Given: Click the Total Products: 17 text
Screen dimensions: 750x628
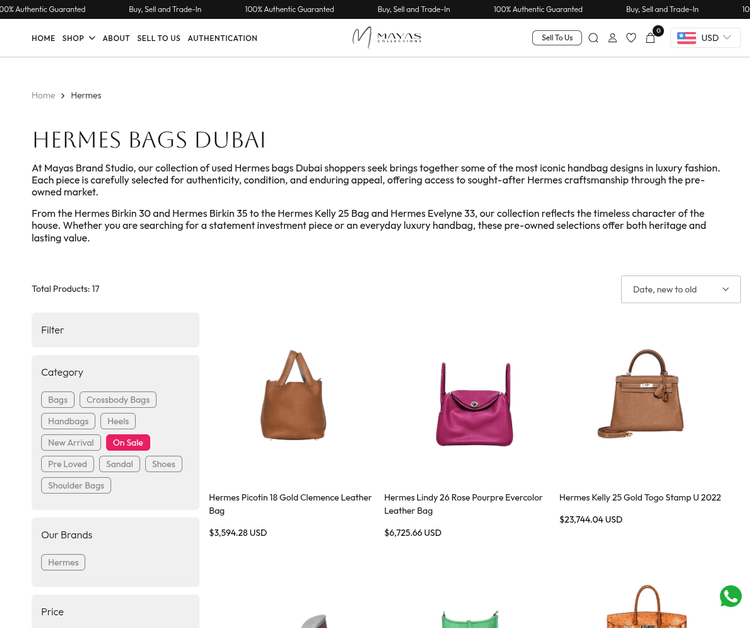Looking at the screenshot, I should [66, 289].
